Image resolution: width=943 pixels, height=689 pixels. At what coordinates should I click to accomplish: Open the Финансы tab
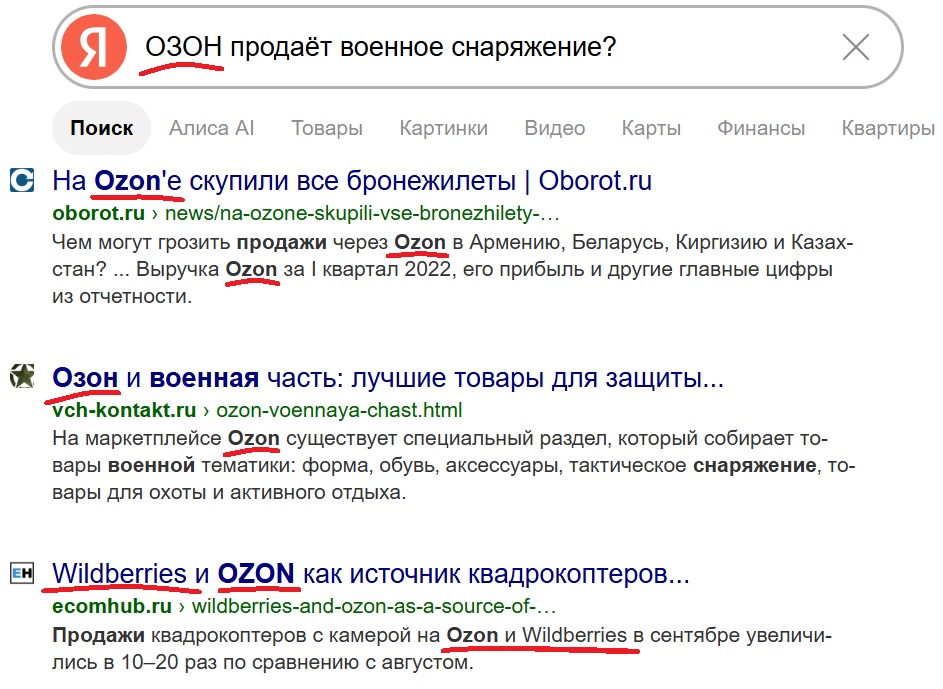pyautogui.click(x=761, y=128)
